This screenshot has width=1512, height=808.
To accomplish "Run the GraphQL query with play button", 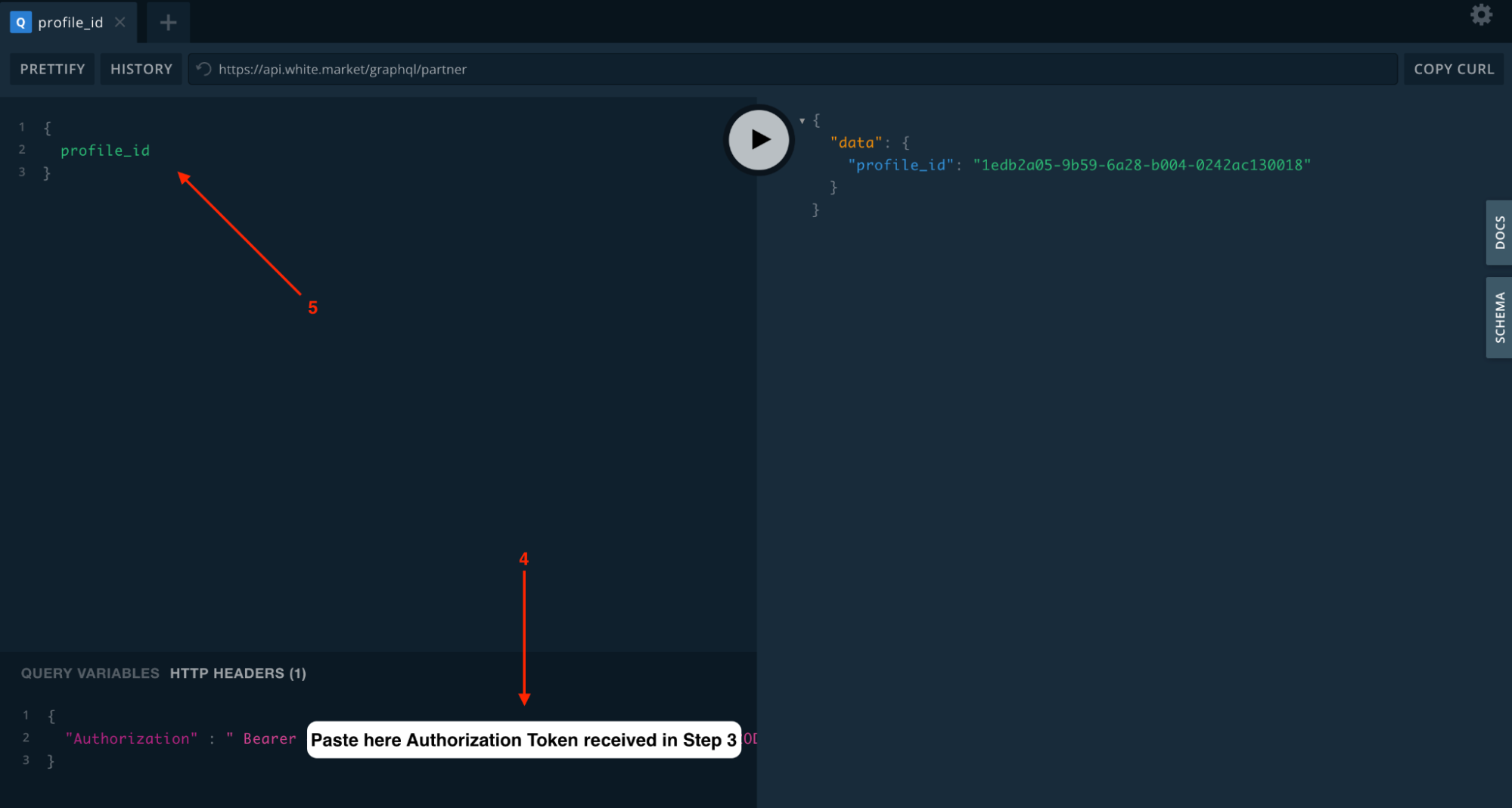I will (x=759, y=140).
